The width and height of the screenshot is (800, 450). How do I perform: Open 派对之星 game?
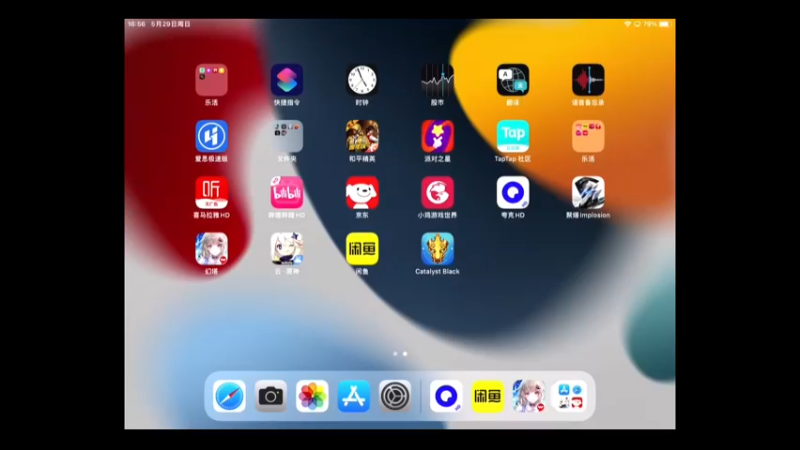[437, 136]
